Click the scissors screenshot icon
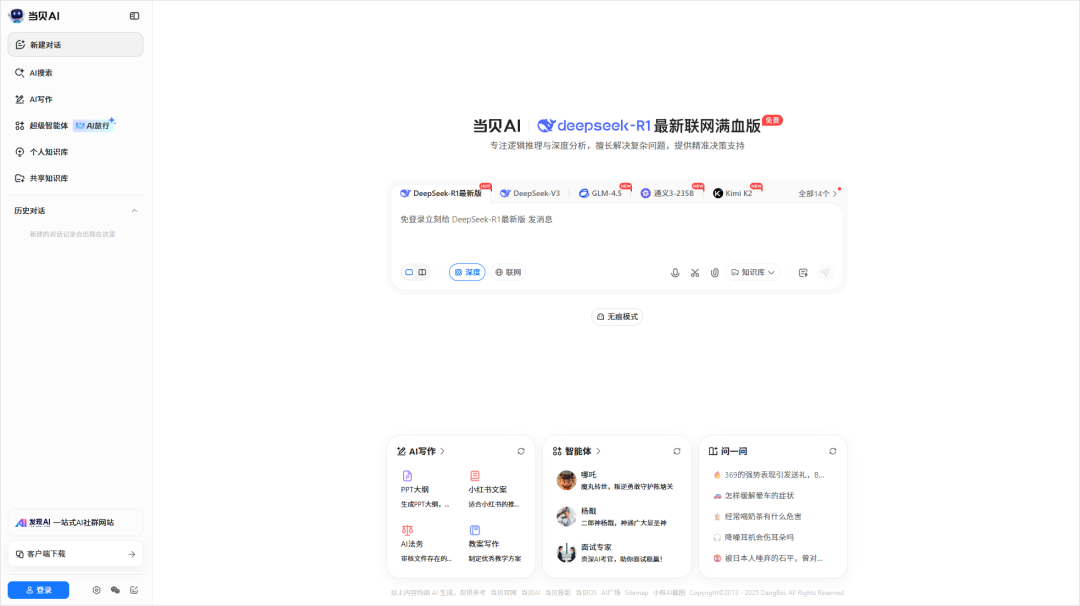This screenshot has height=606, width=1080. 695,271
